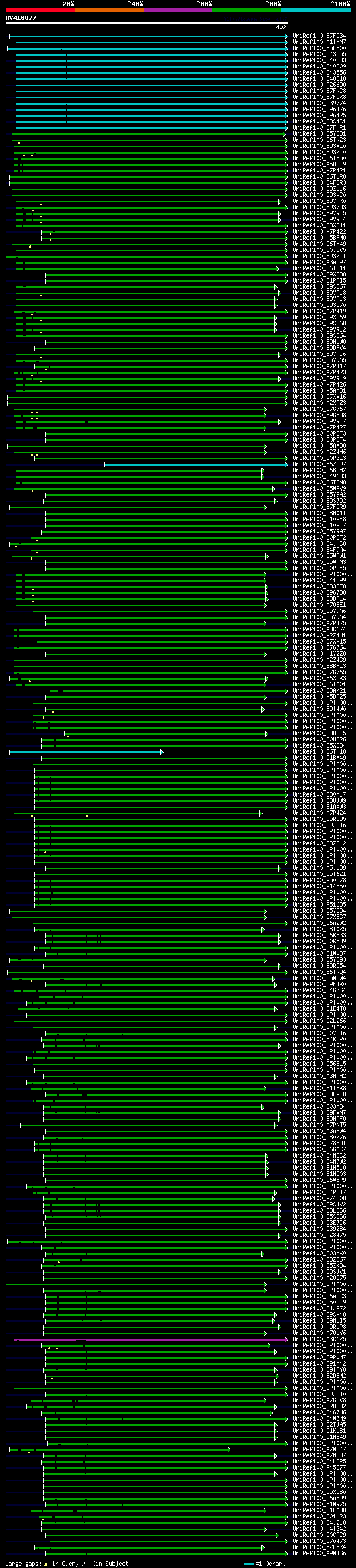356x1568 pixels.
Task: Click hit label UniRef100_Q568L5
Action: pos(319,1064)
